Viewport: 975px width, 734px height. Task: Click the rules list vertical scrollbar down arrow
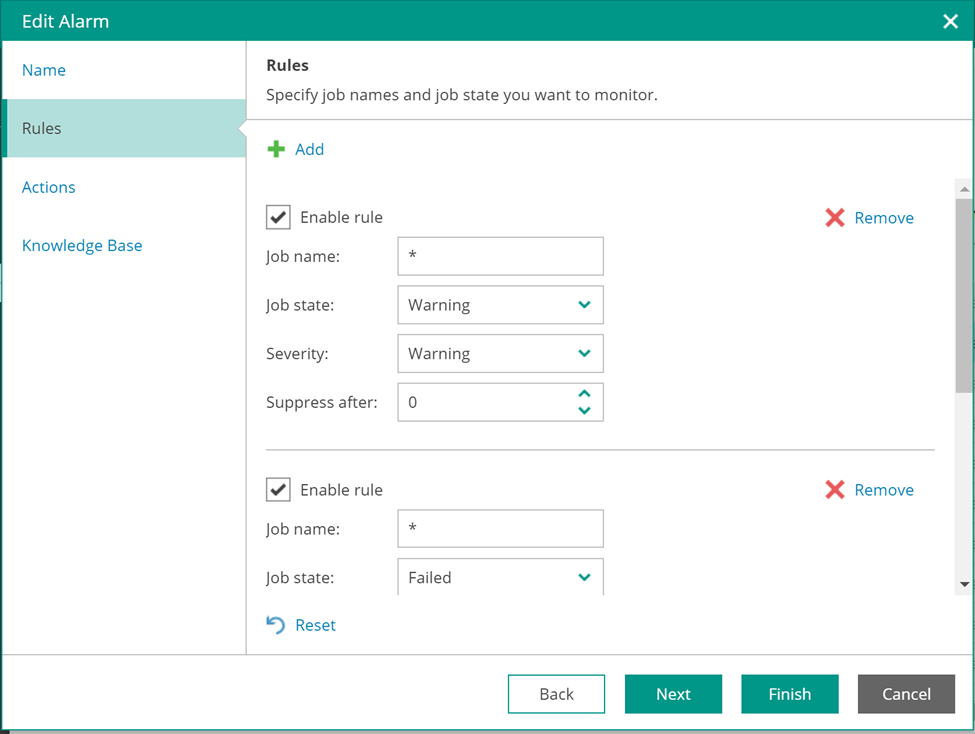(x=964, y=584)
